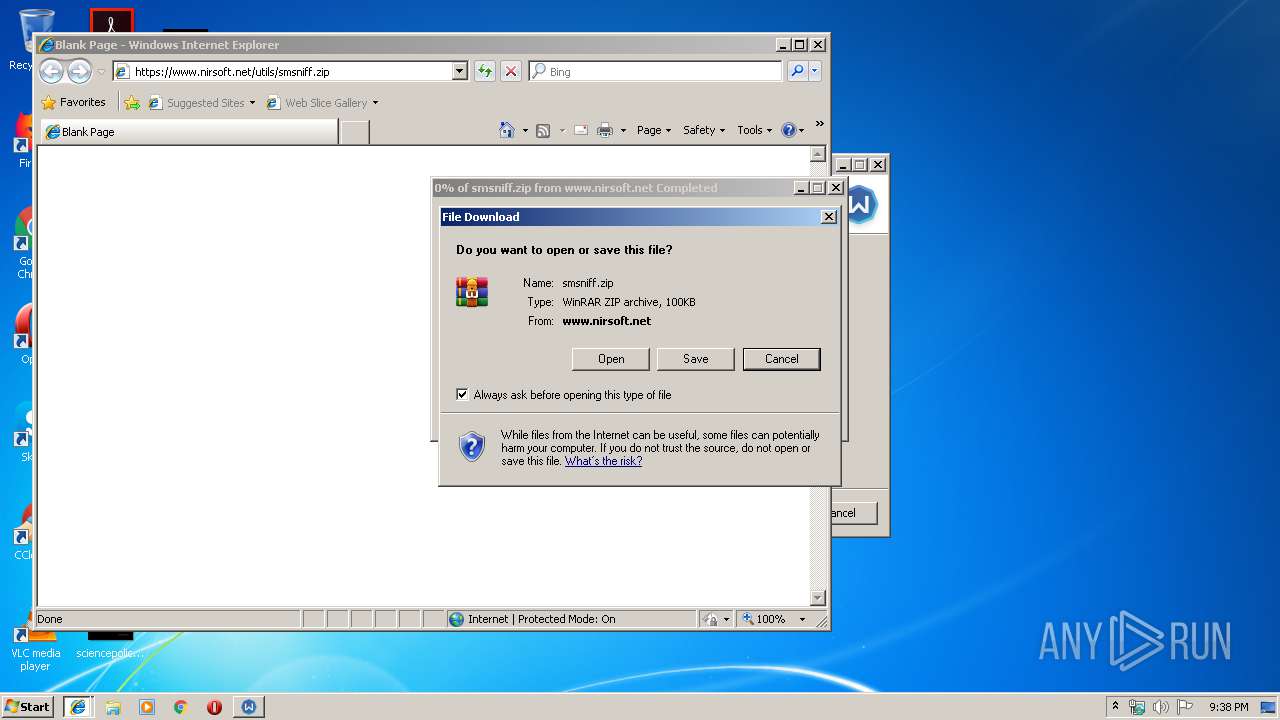Image resolution: width=1280 pixels, height=720 pixels.
Task: Cancel the File Download dialog
Action: [x=782, y=359]
